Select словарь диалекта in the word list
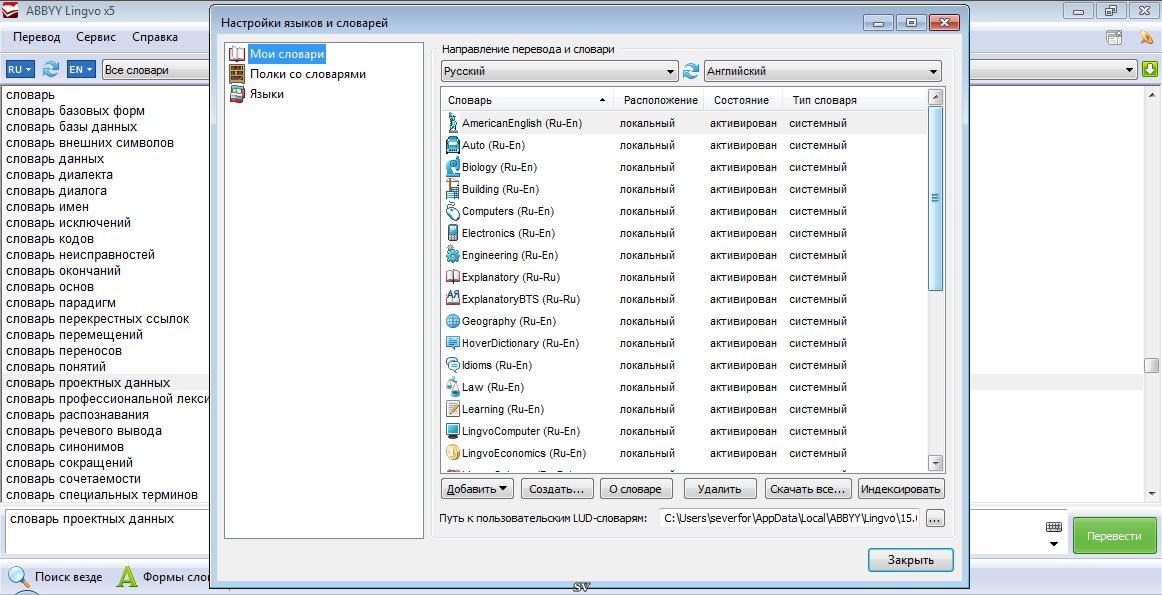 pyautogui.click(x=59, y=175)
